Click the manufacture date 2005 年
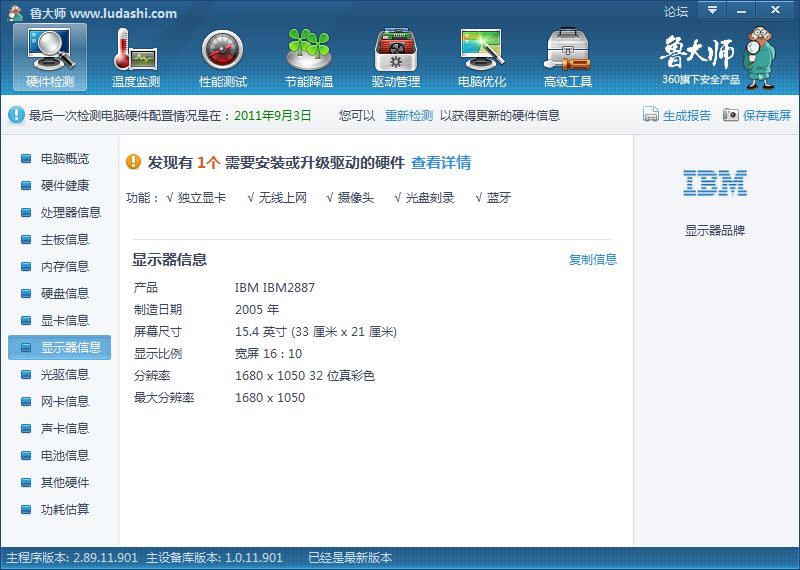This screenshot has width=800, height=570. tap(257, 310)
